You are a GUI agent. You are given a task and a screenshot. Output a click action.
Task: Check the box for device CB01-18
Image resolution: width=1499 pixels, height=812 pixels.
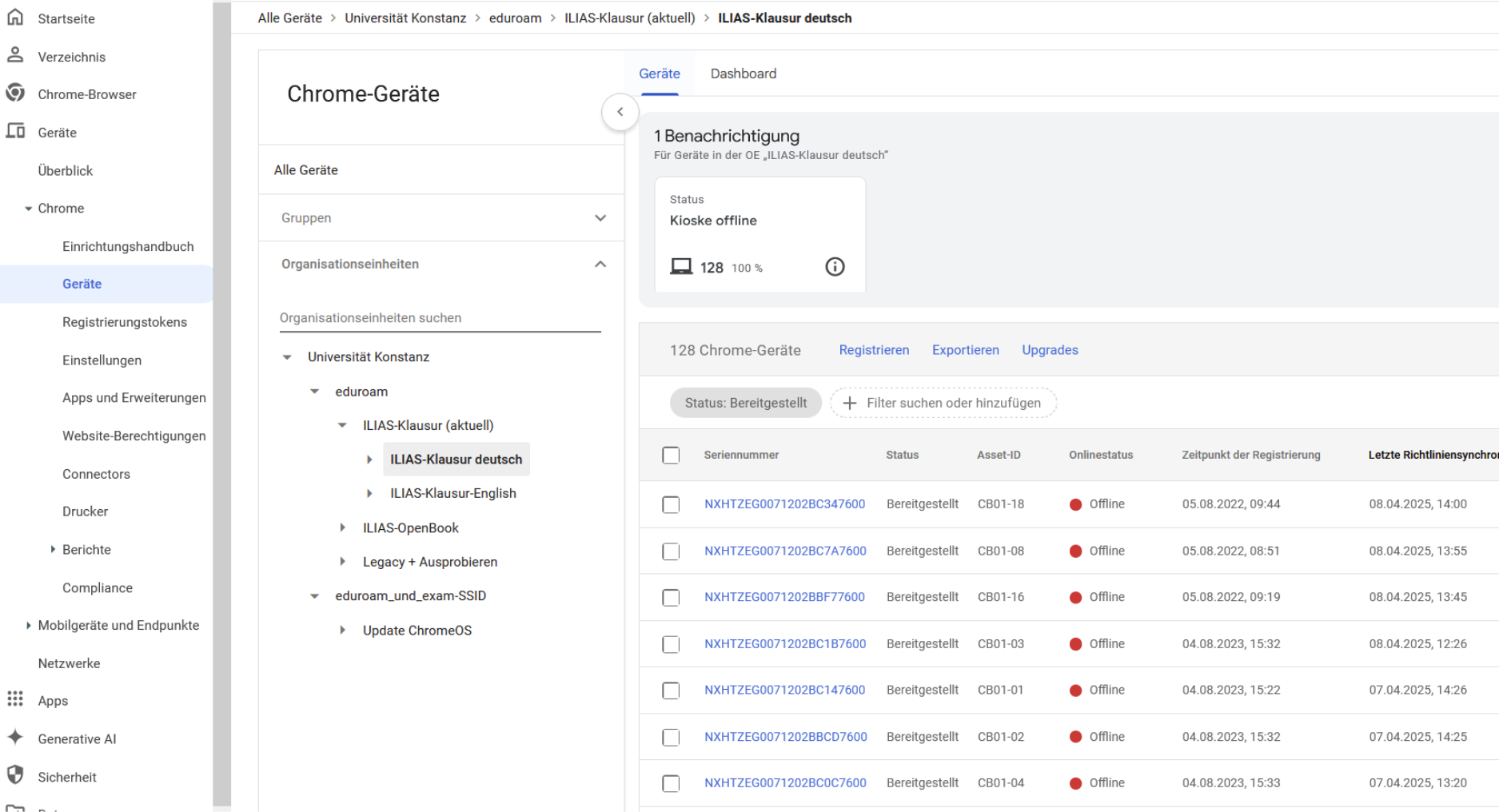[671, 504]
